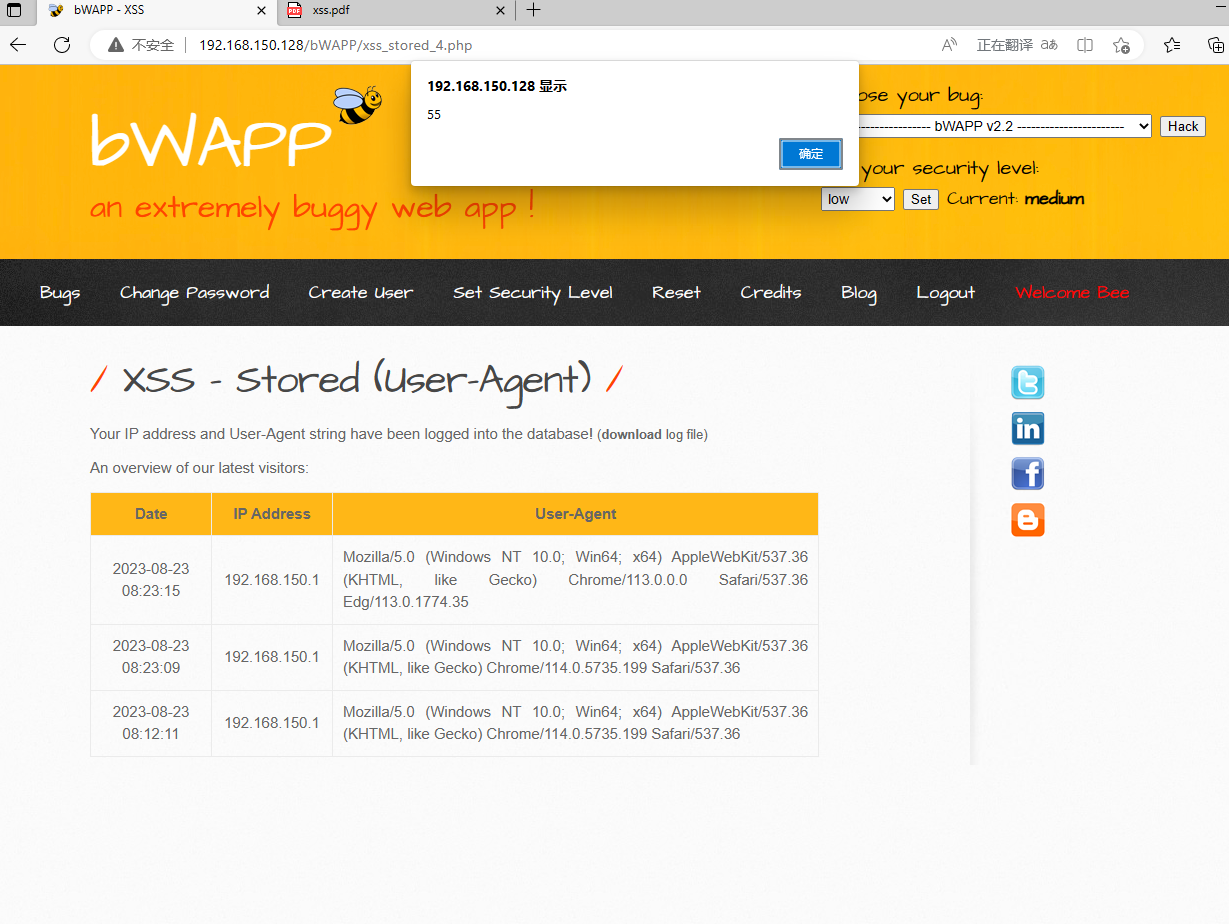Click the bWAPP logo title
Image resolution: width=1229 pixels, height=924 pixels.
click(x=210, y=140)
